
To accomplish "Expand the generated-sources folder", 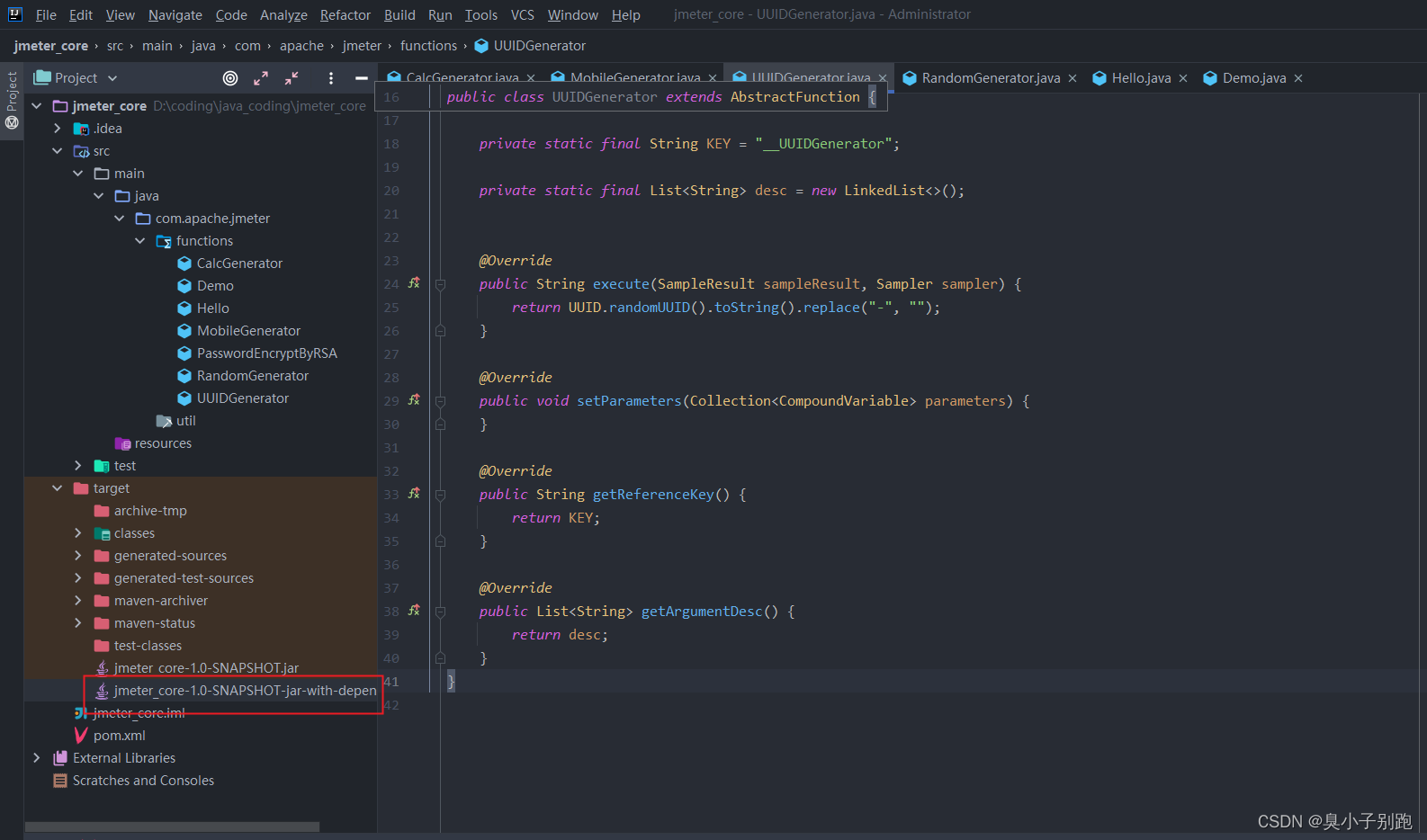I will coord(78,556).
